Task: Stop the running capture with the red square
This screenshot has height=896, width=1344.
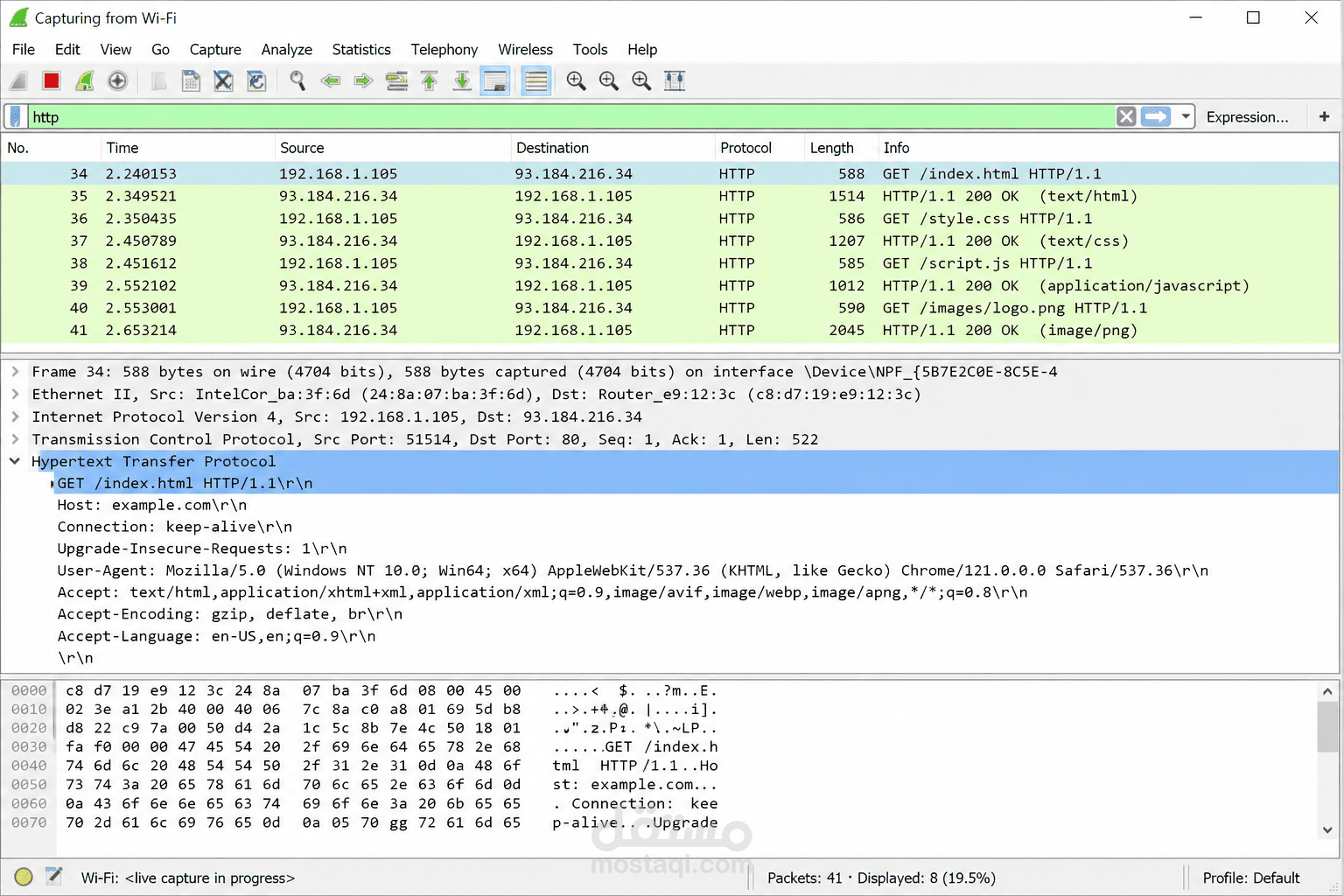Action: (x=52, y=81)
